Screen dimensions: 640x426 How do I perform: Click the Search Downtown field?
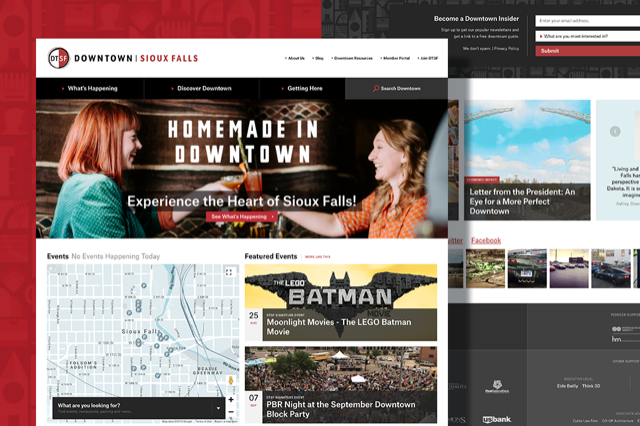click(396, 89)
